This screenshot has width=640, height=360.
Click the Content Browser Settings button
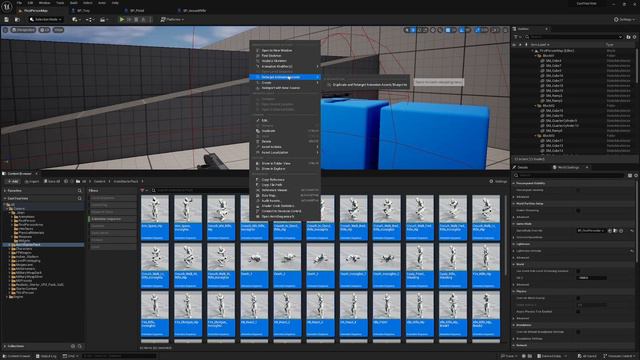point(498,181)
